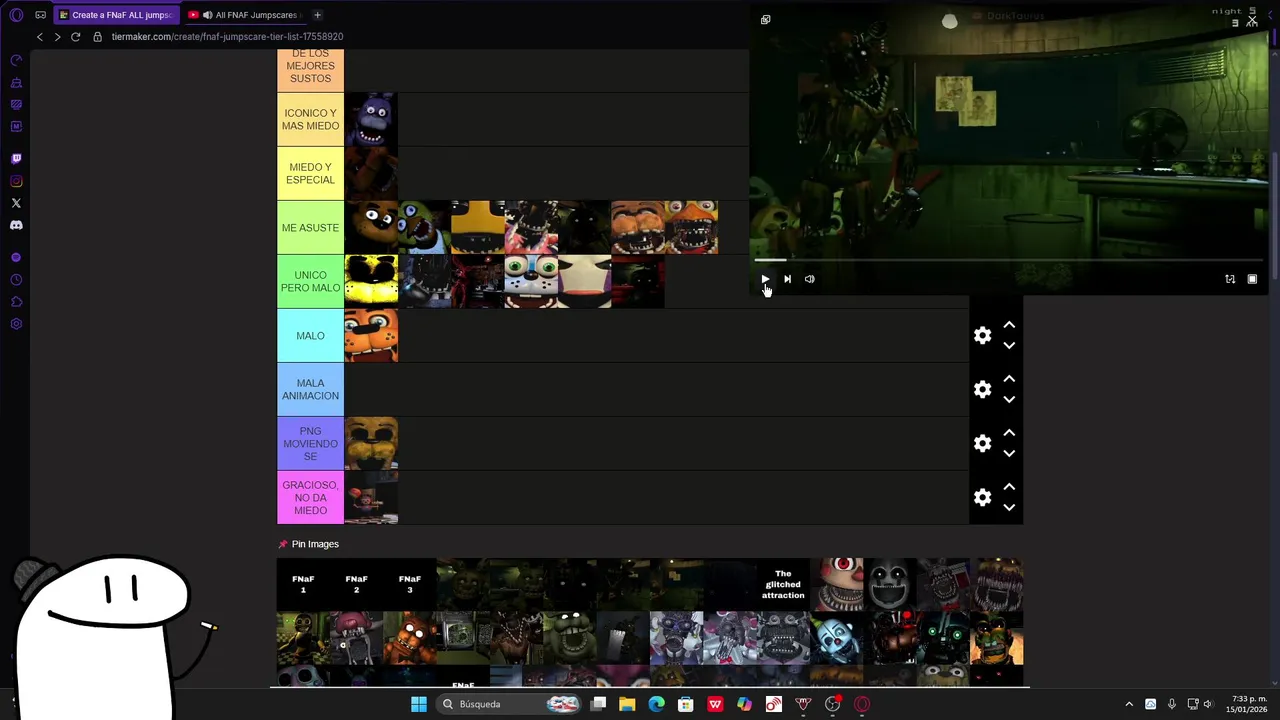
Task: Open Discord in Opera sidebar
Action: coord(16,225)
